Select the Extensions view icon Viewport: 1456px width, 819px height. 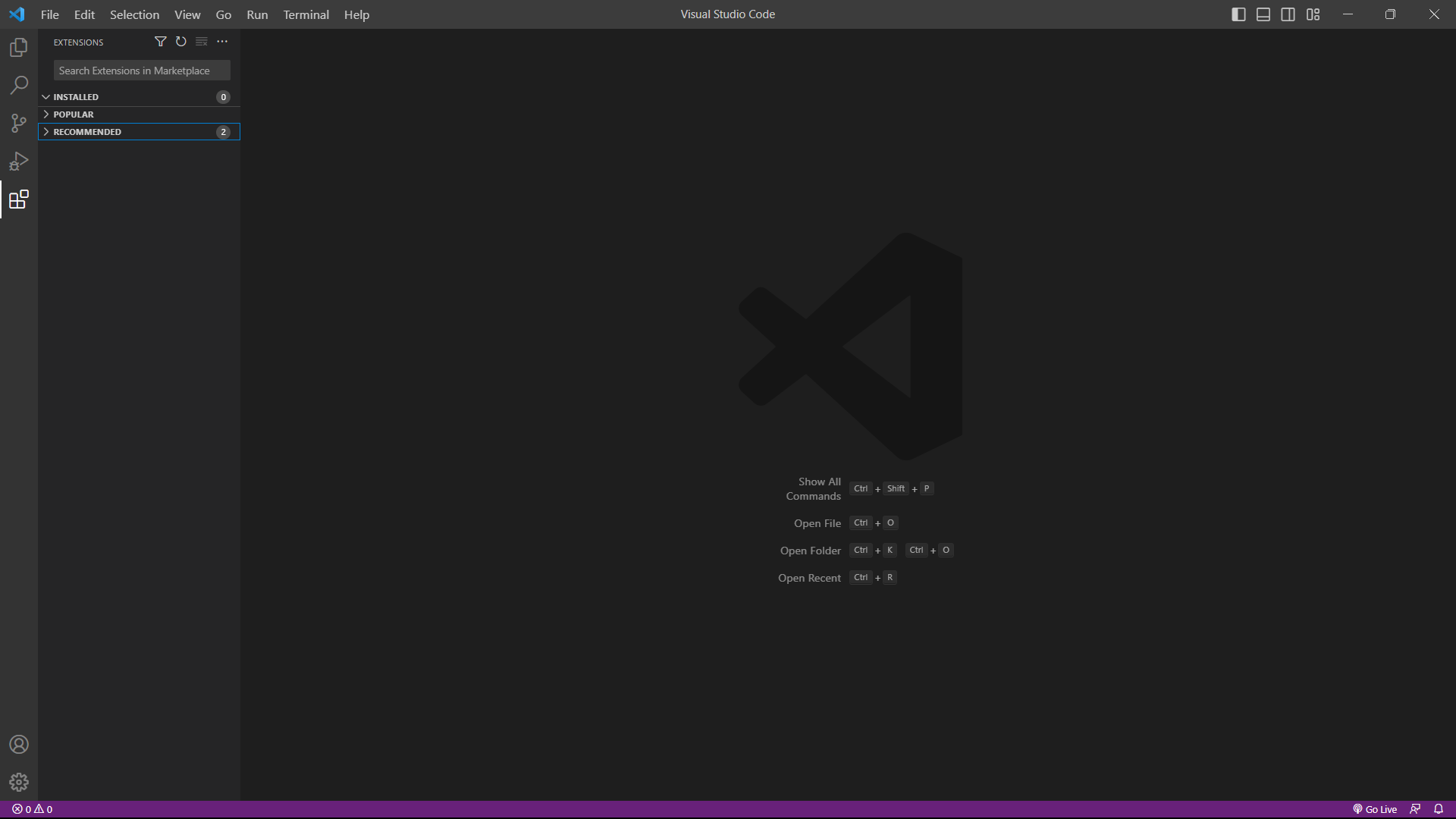(19, 199)
